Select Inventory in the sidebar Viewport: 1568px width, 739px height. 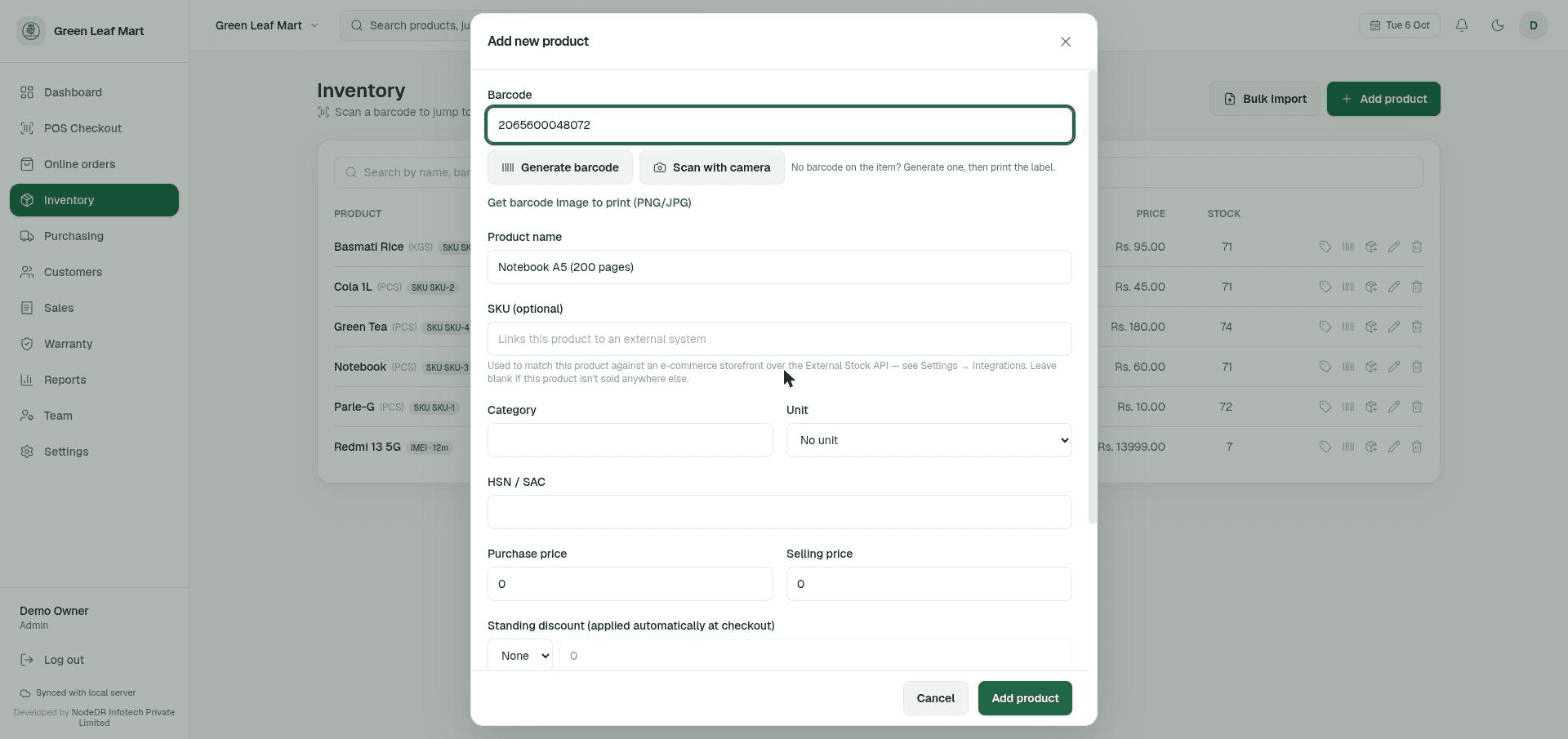pyautogui.click(x=94, y=200)
